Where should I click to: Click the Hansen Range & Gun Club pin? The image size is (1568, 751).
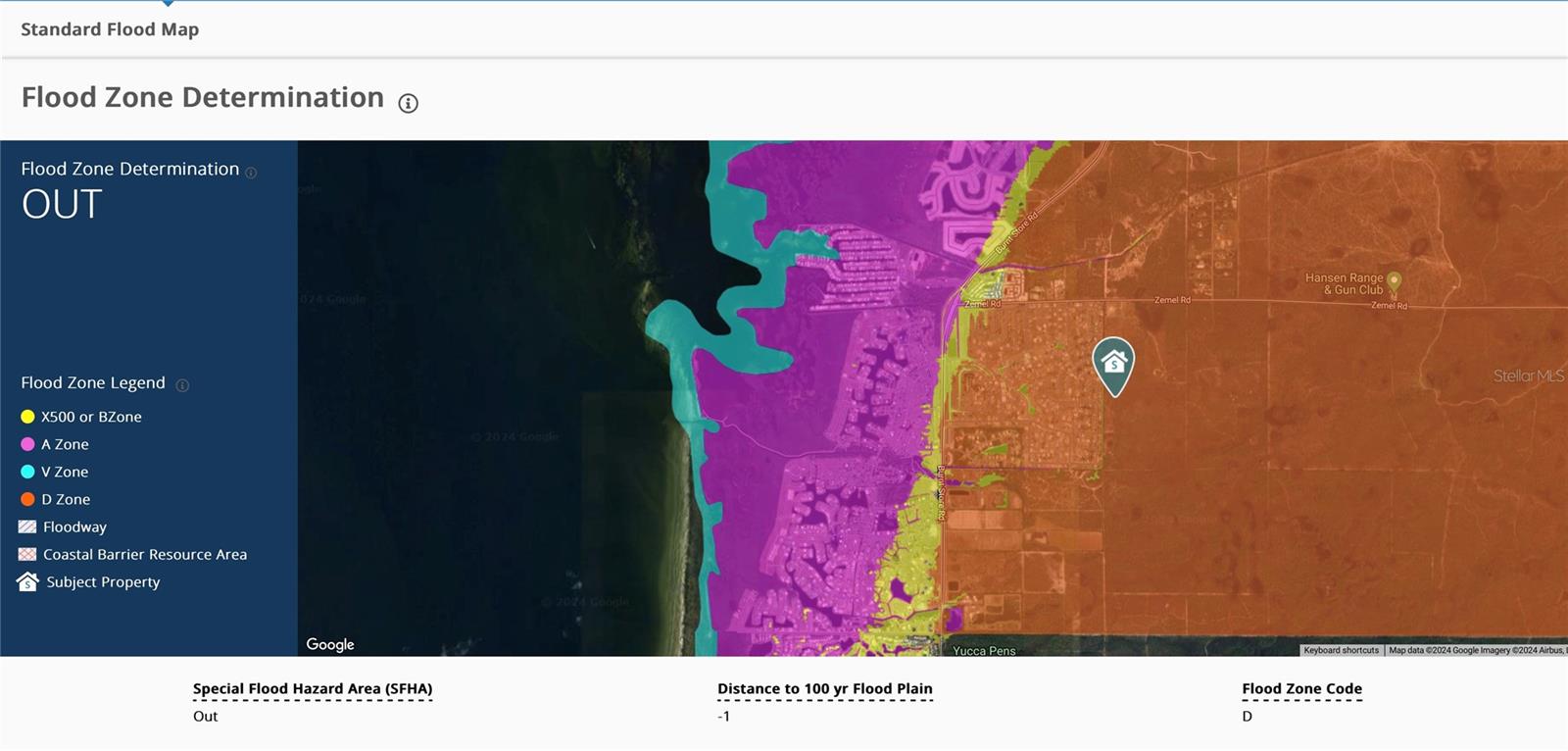tap(1394, 284)
